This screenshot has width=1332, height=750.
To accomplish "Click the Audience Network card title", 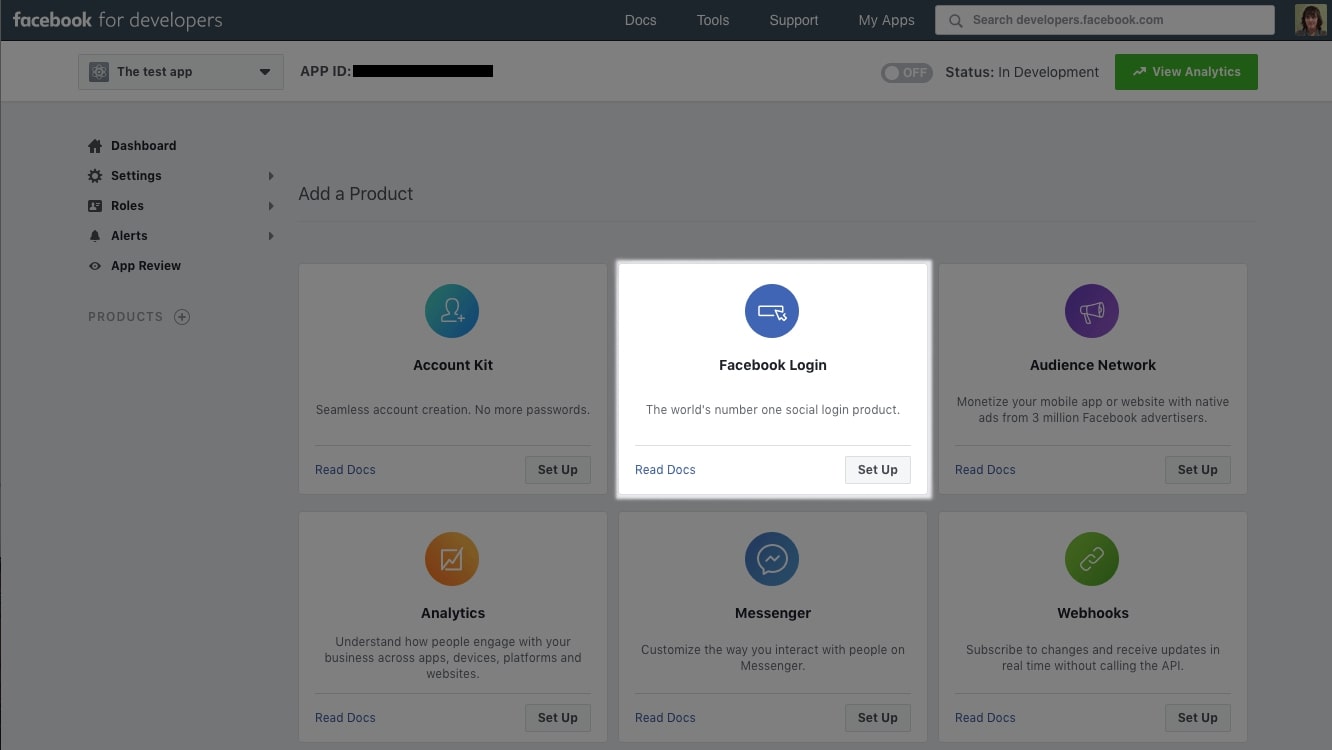I will coord(1093,365).
